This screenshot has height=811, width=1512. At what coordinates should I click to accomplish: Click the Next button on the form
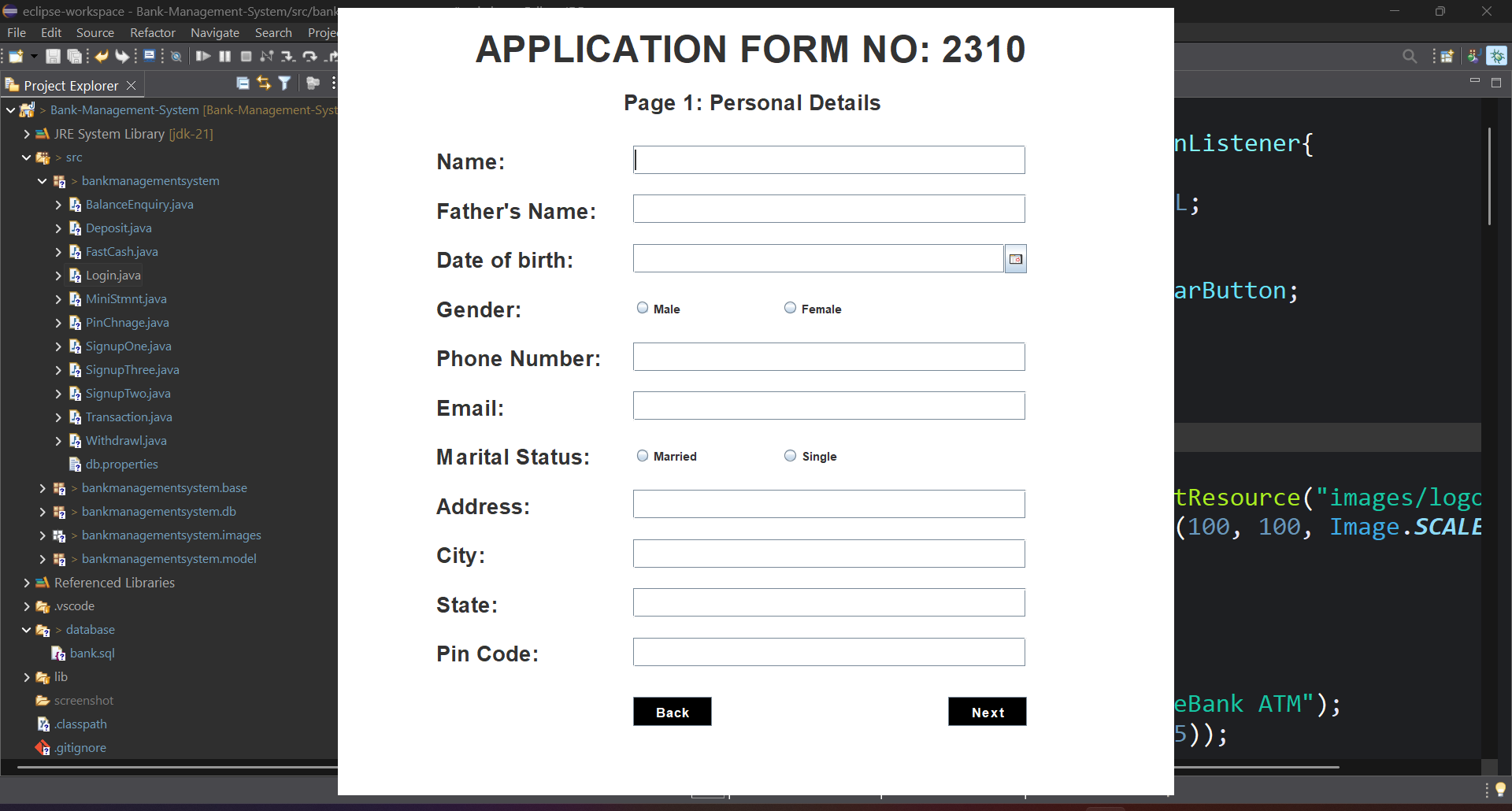pyautogui.click(x=987, y=712)
